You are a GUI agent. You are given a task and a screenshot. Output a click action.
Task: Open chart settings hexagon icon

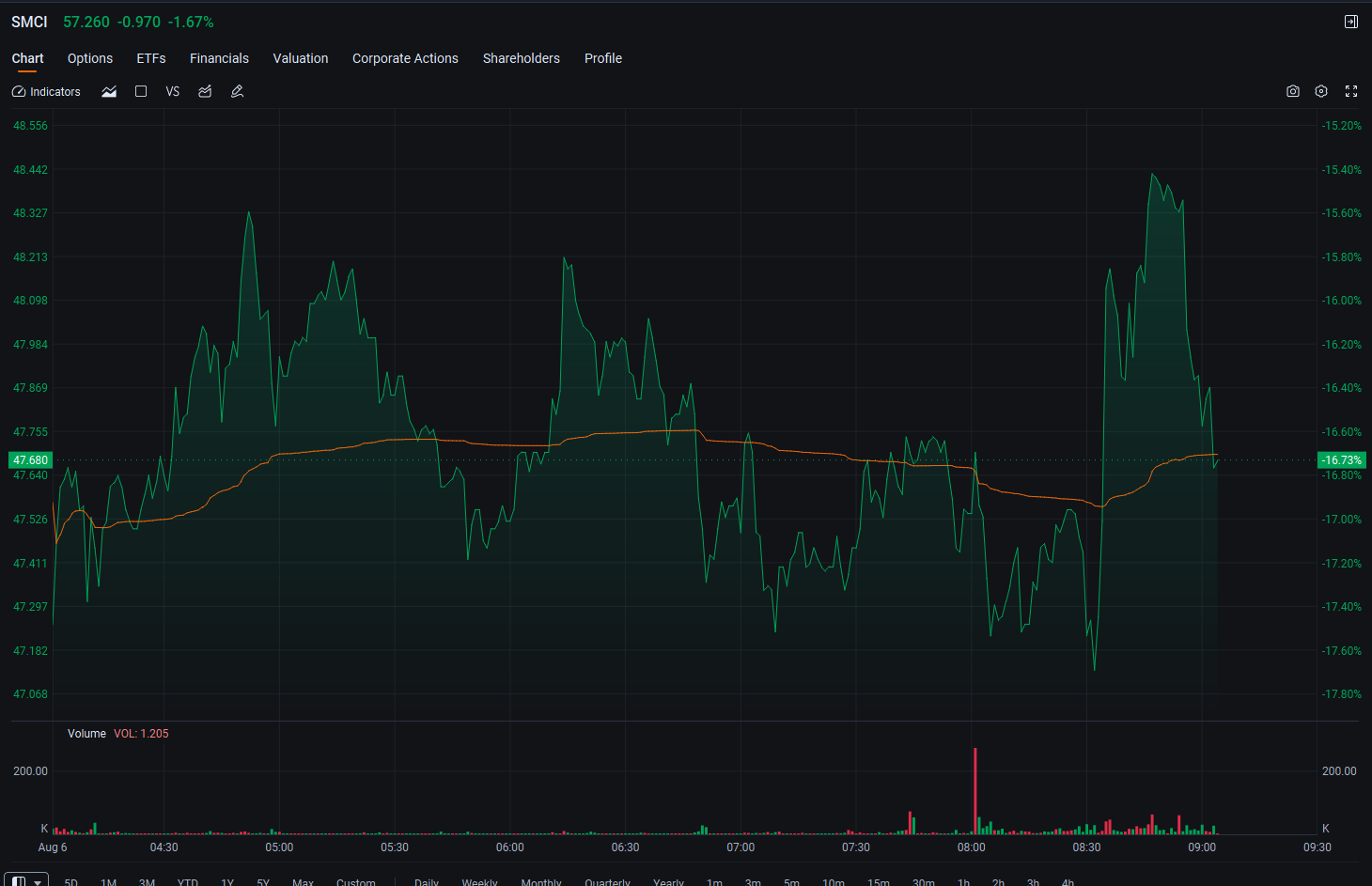tap(1321, 91)
